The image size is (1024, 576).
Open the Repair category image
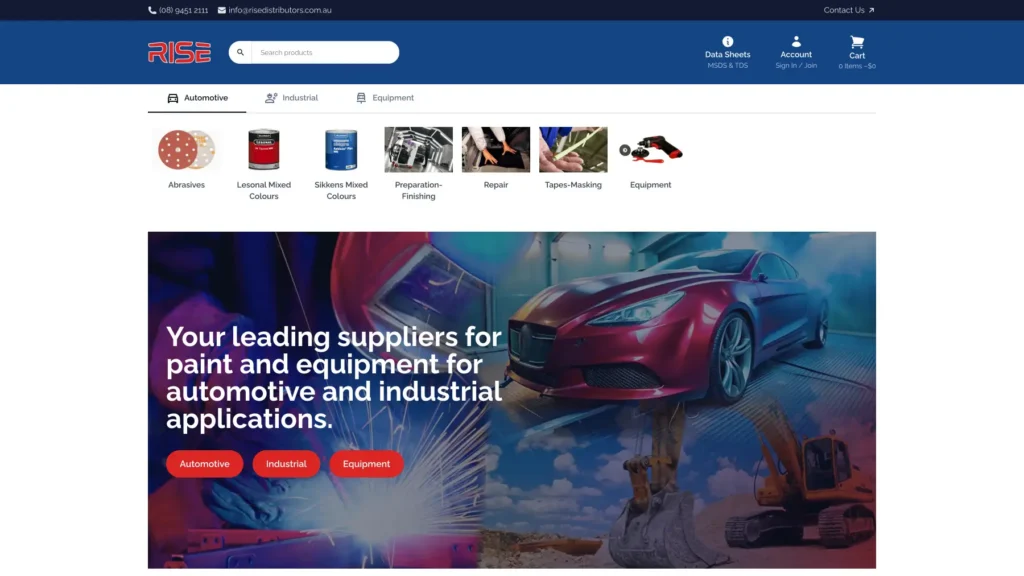[x=496, y=150]
